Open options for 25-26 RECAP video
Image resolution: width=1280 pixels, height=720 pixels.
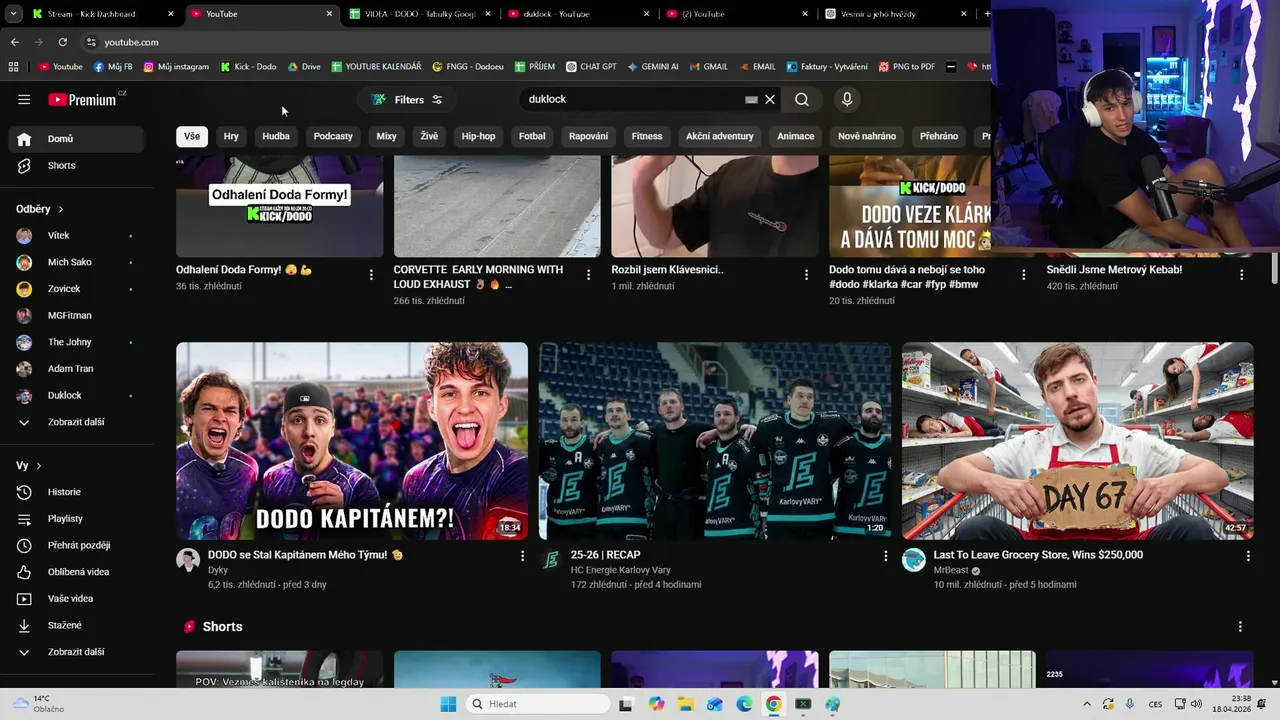coord(885,555)
